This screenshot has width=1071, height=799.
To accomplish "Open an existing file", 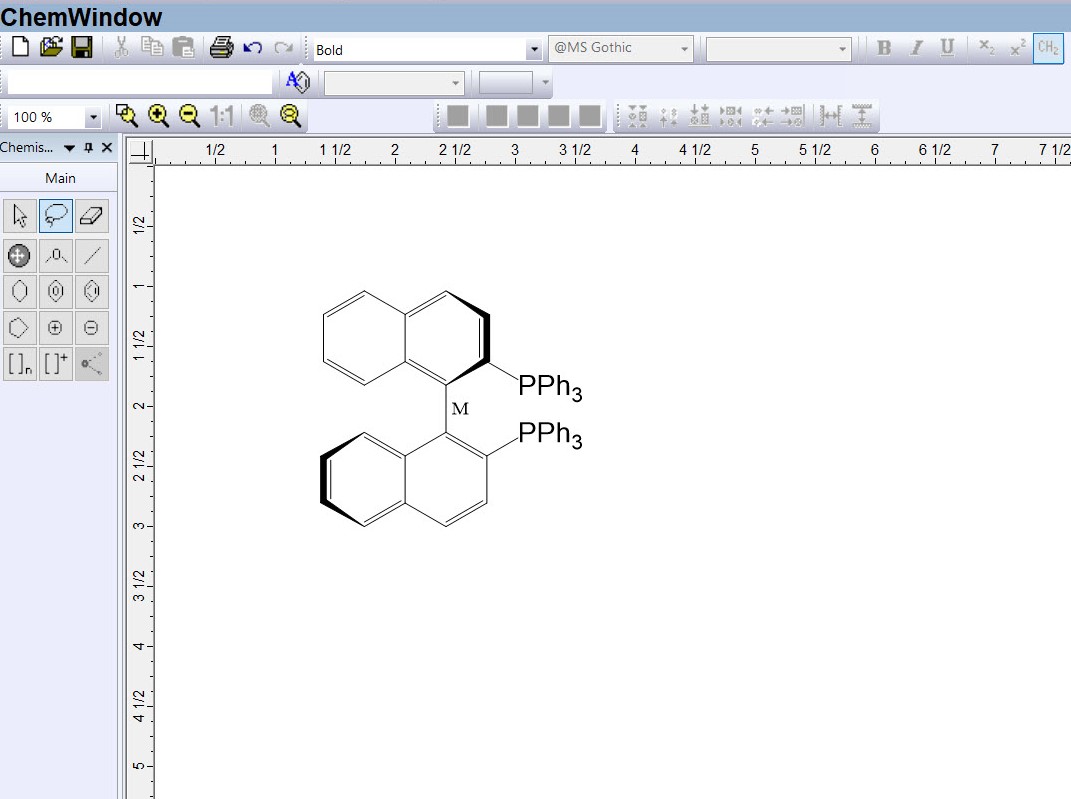I will [x=50, y=47].
